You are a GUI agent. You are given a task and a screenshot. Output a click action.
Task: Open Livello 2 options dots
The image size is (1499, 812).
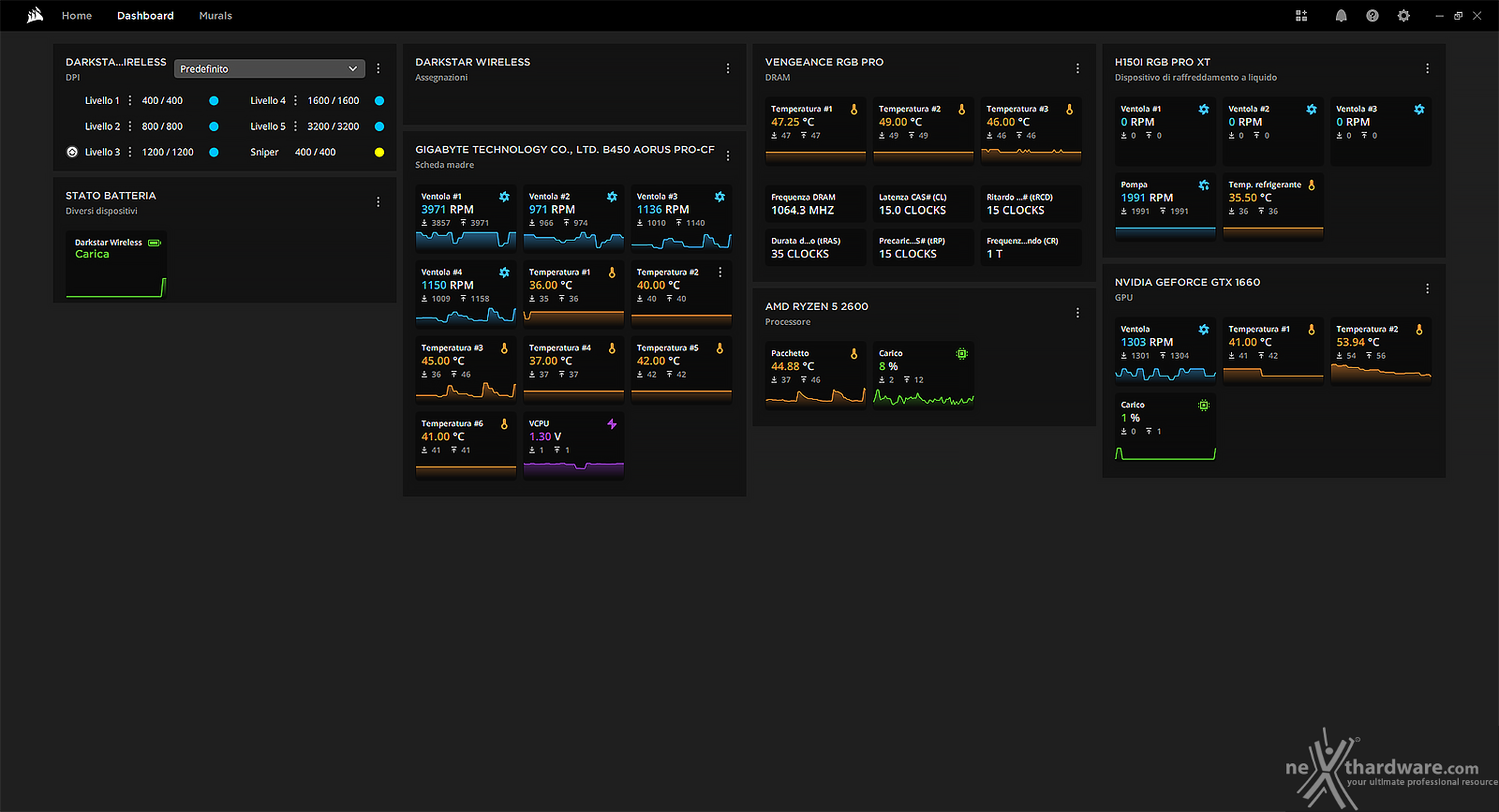pyautogui.click(x=130, y=126)
